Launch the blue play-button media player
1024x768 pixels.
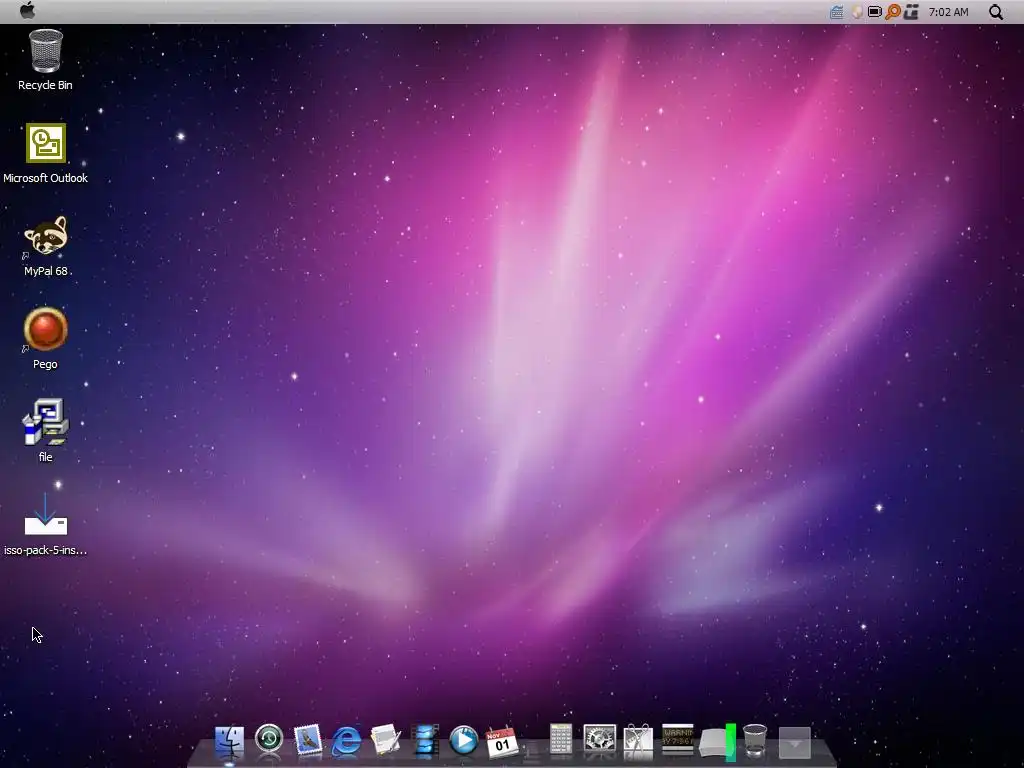464,741
